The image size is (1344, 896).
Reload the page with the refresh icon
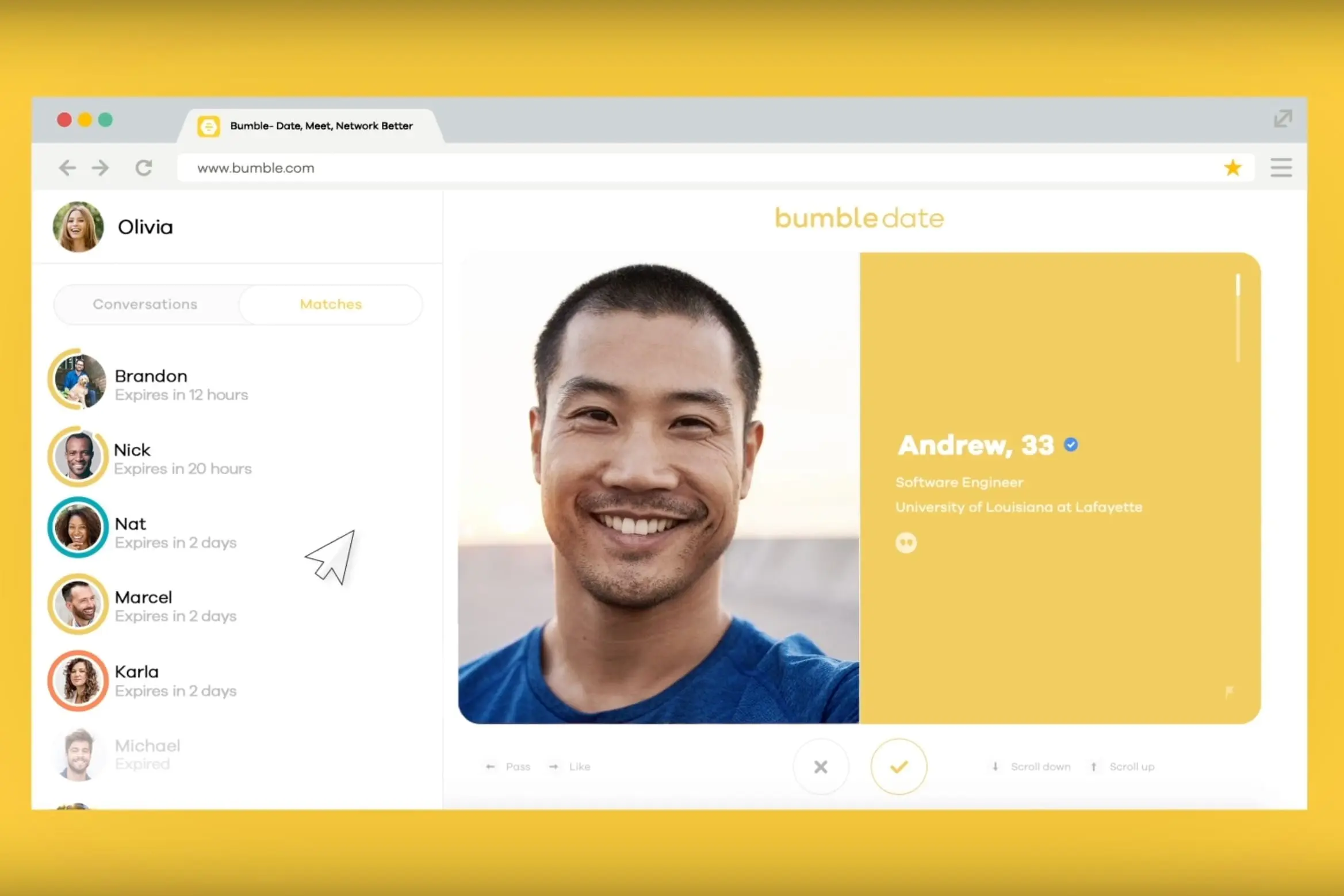[144, 167]
